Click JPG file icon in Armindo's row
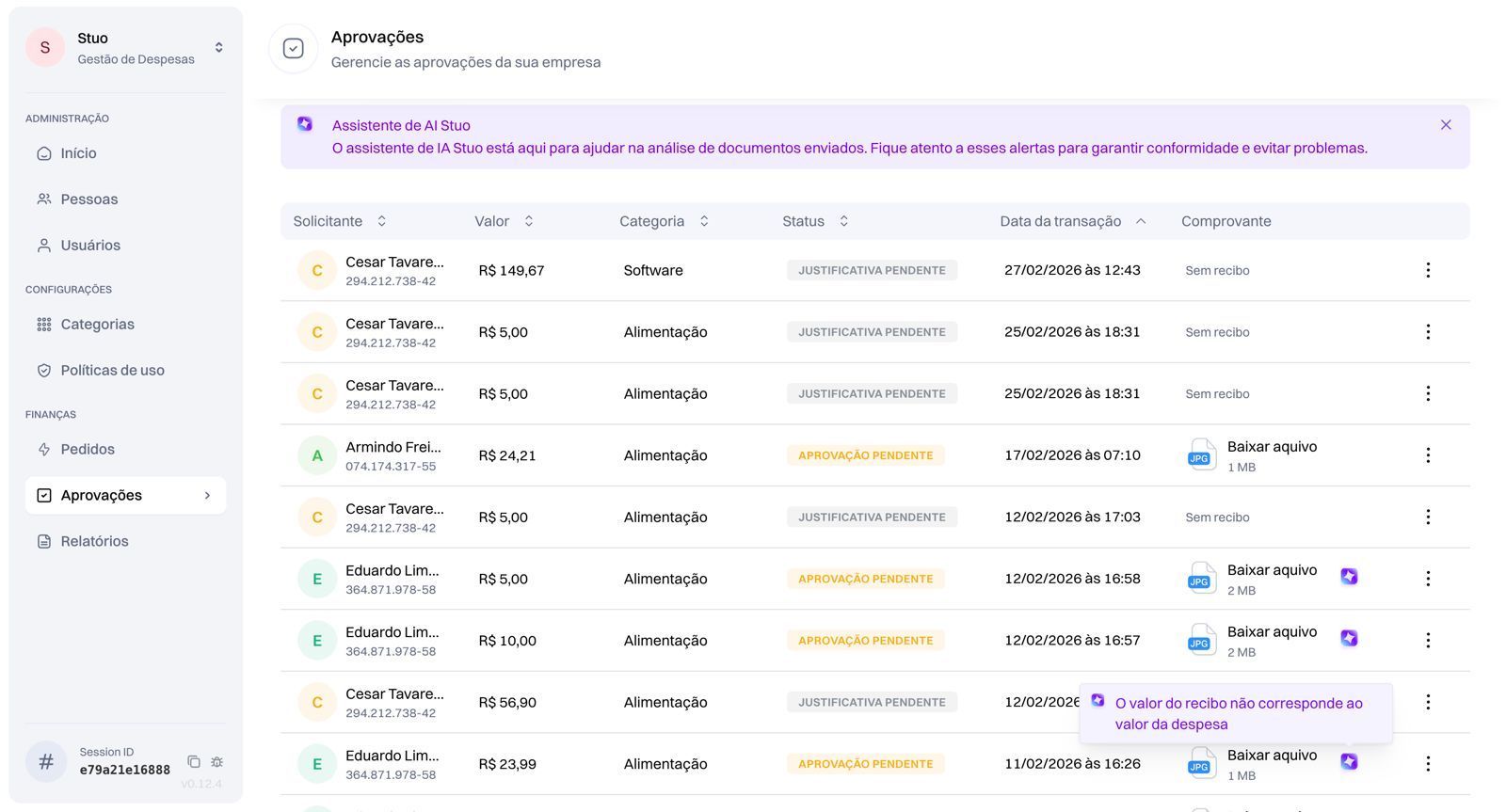This screenshot has width=1506, height=812. click(x=1200, y=454)
